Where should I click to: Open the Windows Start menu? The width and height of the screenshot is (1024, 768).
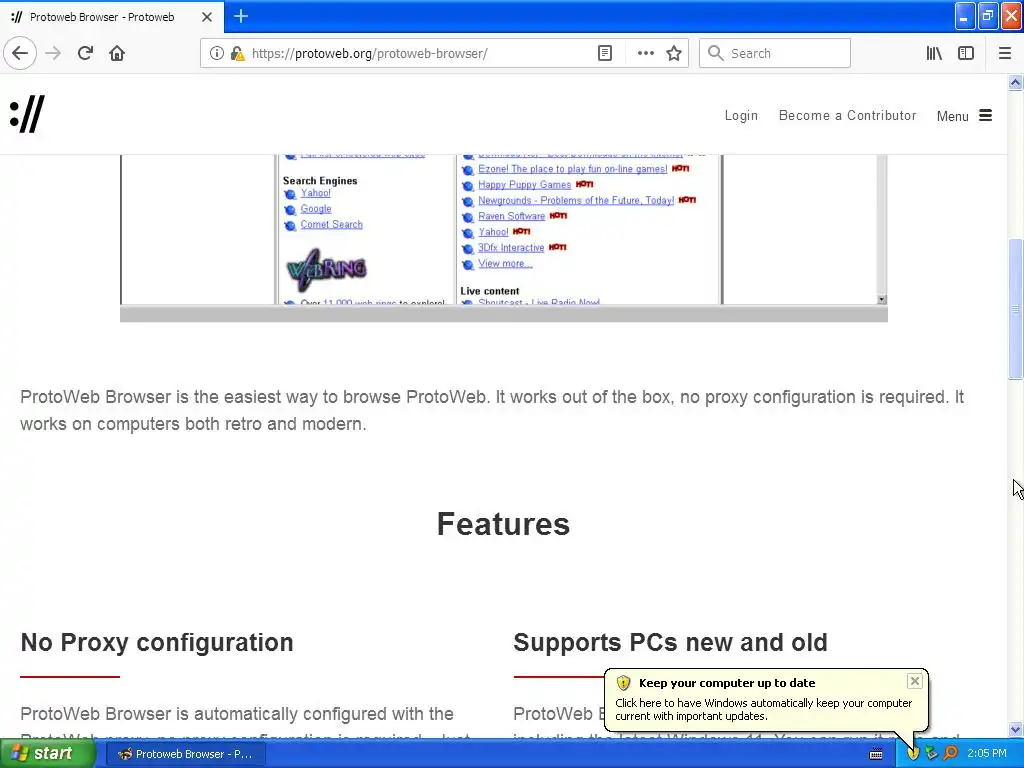47,754
